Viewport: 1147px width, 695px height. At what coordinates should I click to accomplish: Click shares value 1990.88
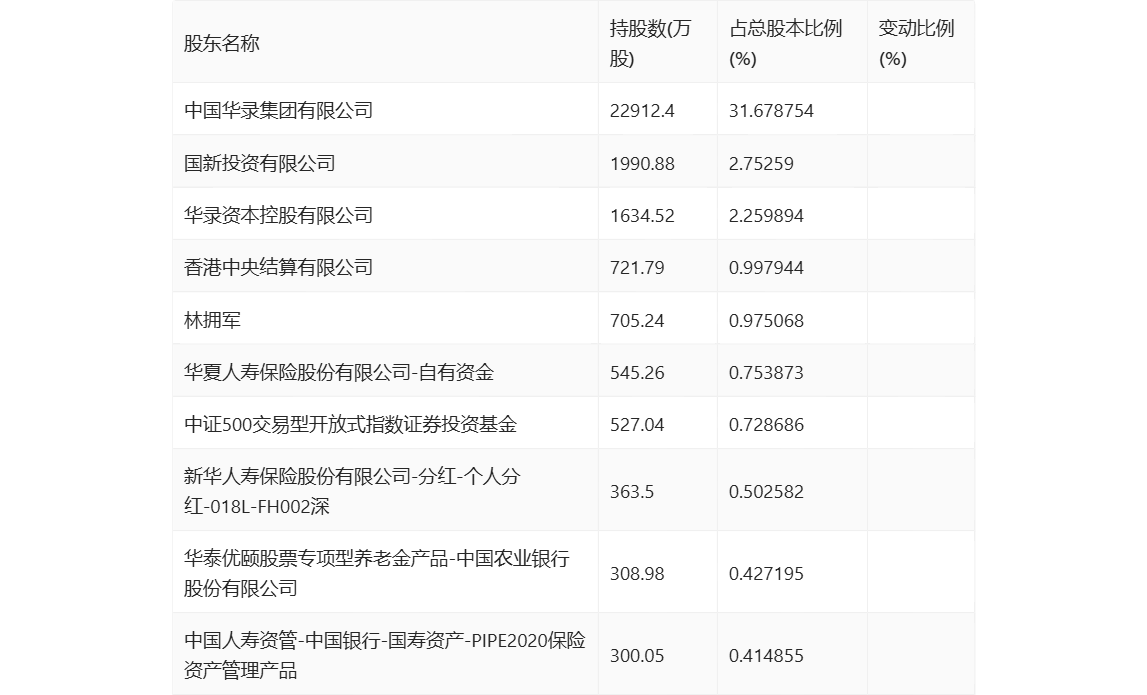642,164
